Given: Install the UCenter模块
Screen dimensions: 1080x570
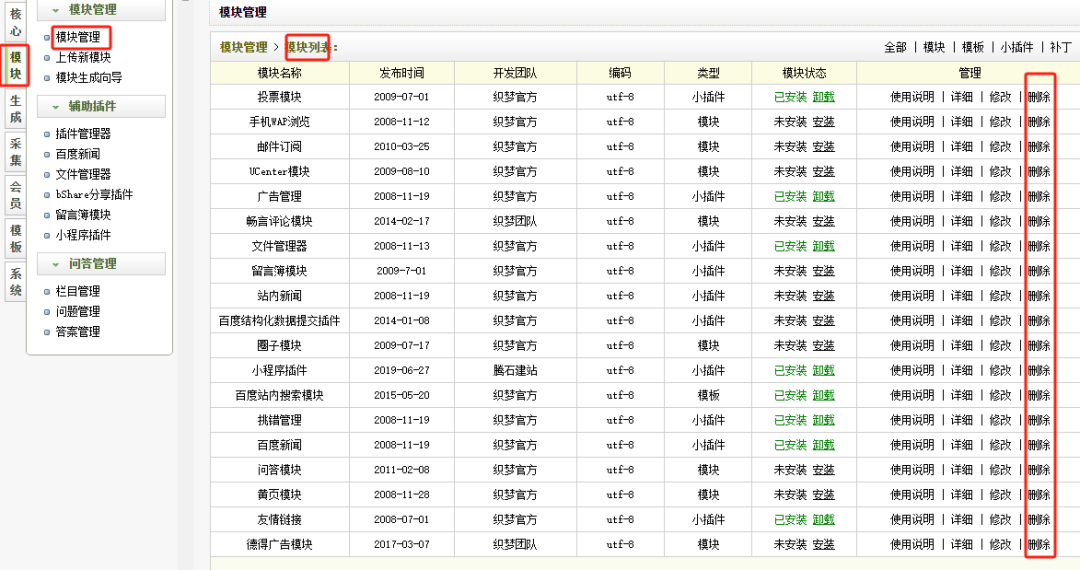Looking at the screenshot, I should [824, 171].
